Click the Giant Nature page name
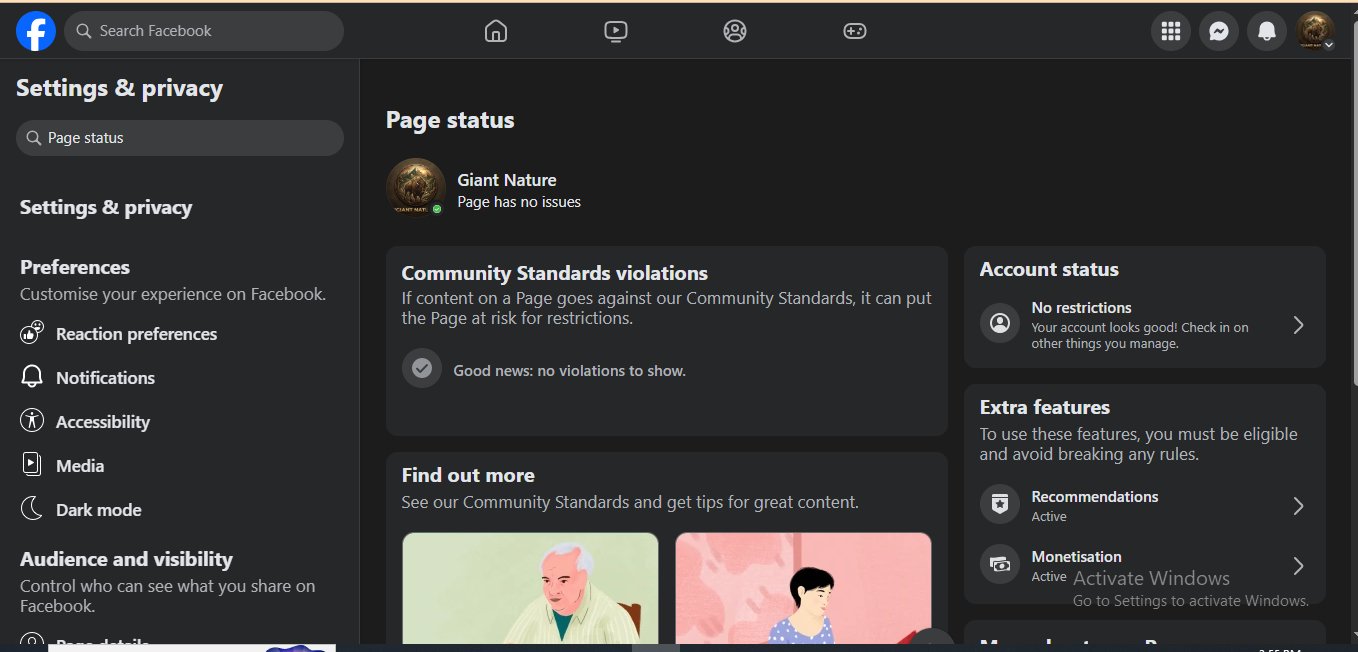 click(507, 180)
